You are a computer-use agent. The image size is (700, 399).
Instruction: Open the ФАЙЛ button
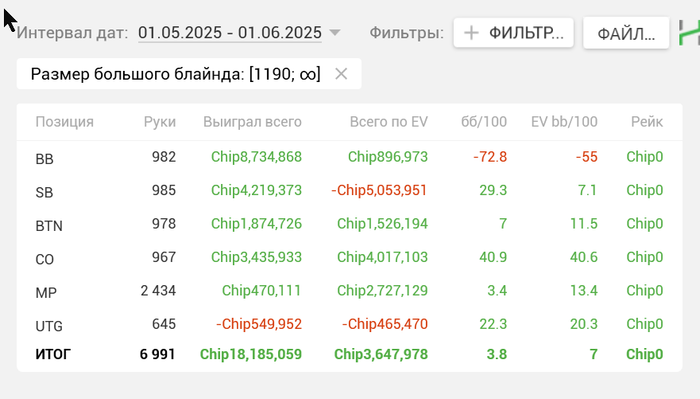pos(626,33)
